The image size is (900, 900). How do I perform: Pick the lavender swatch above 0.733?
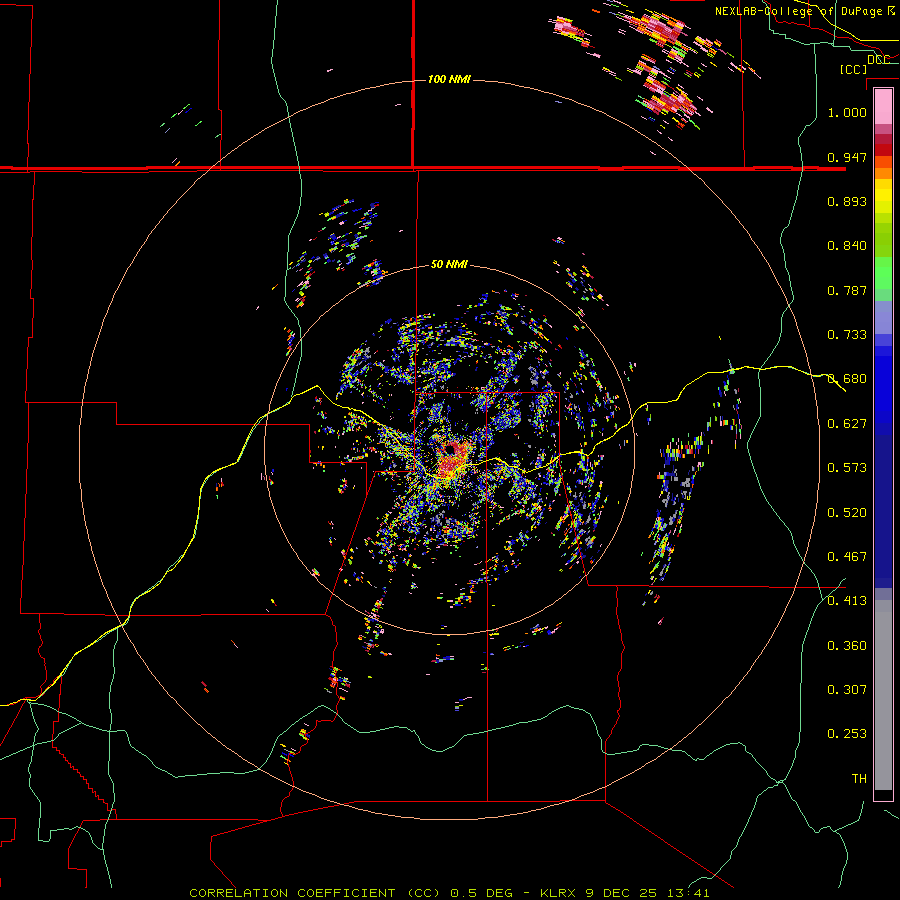tap(883, 317)
